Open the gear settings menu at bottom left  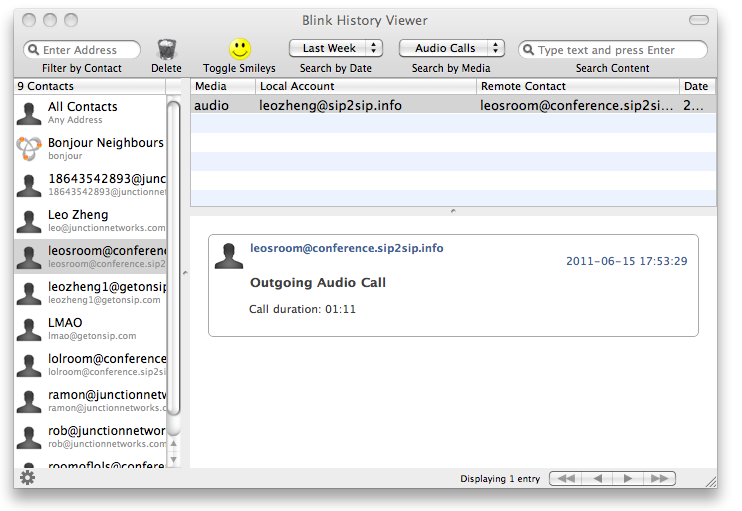point(27,478)
